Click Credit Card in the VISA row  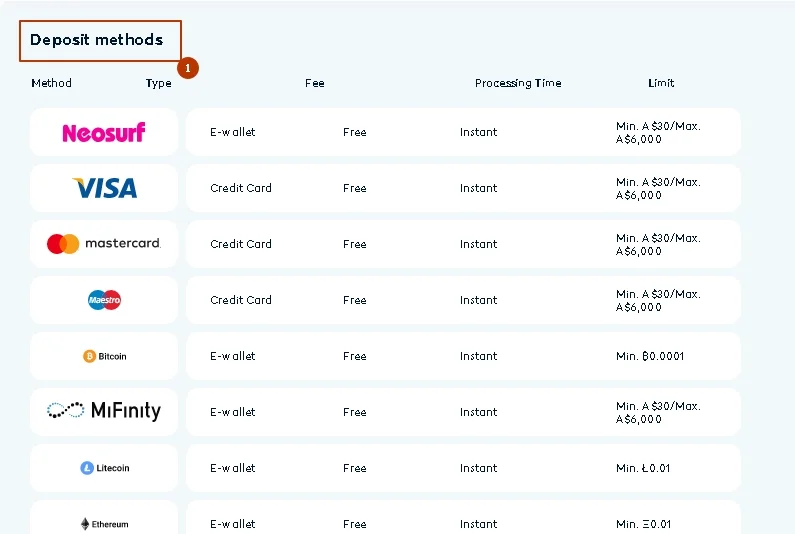[241, 188]
